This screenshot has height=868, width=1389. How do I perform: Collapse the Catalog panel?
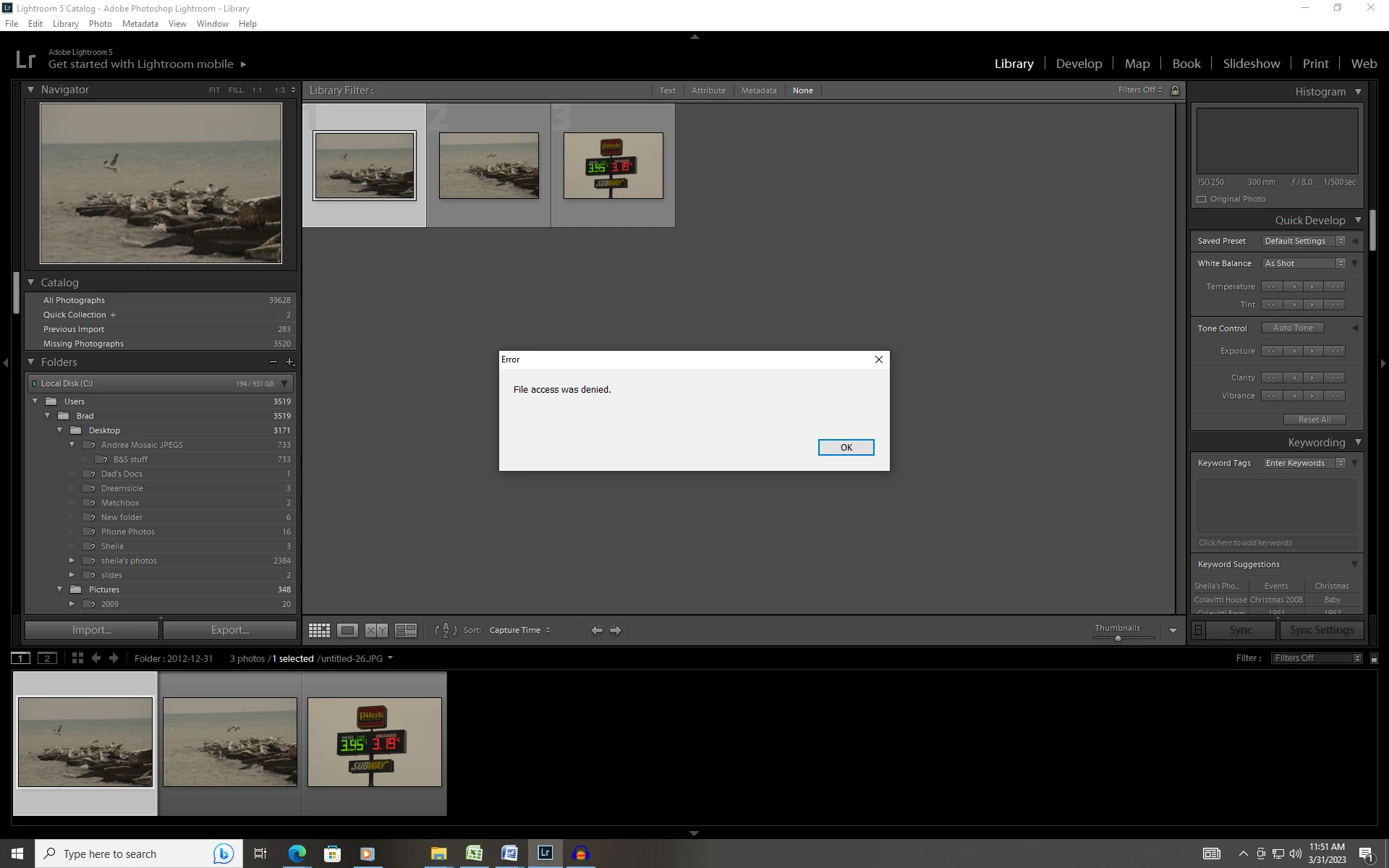click(x=31, y=283)
